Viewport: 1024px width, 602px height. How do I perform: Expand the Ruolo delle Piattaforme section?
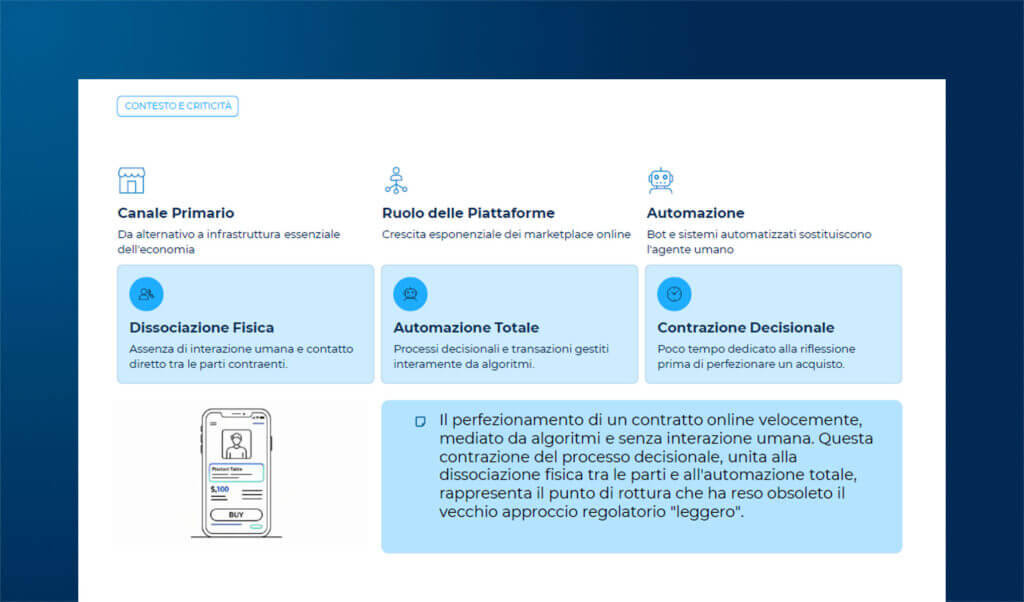coord(468,213)
